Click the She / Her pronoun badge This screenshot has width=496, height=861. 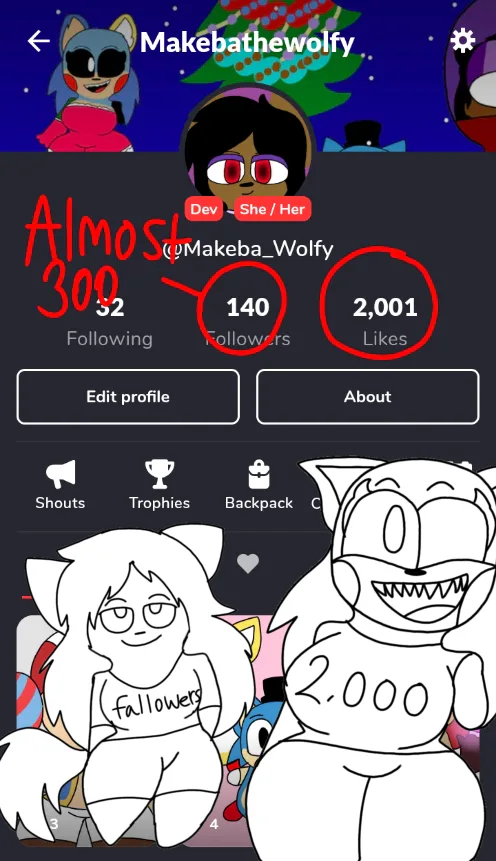(x=272, y=209)
